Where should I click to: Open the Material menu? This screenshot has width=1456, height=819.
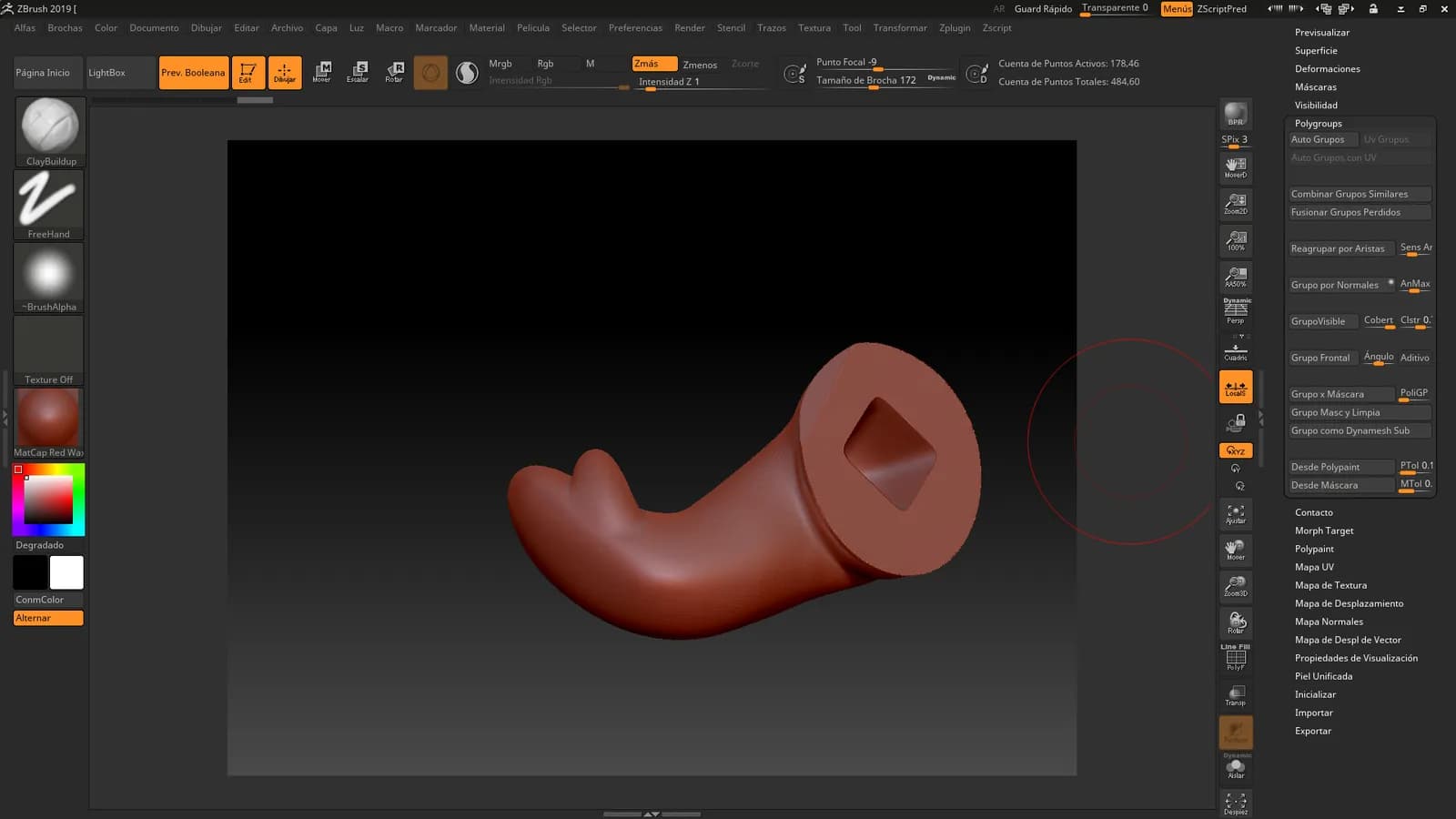click(487, 28)
